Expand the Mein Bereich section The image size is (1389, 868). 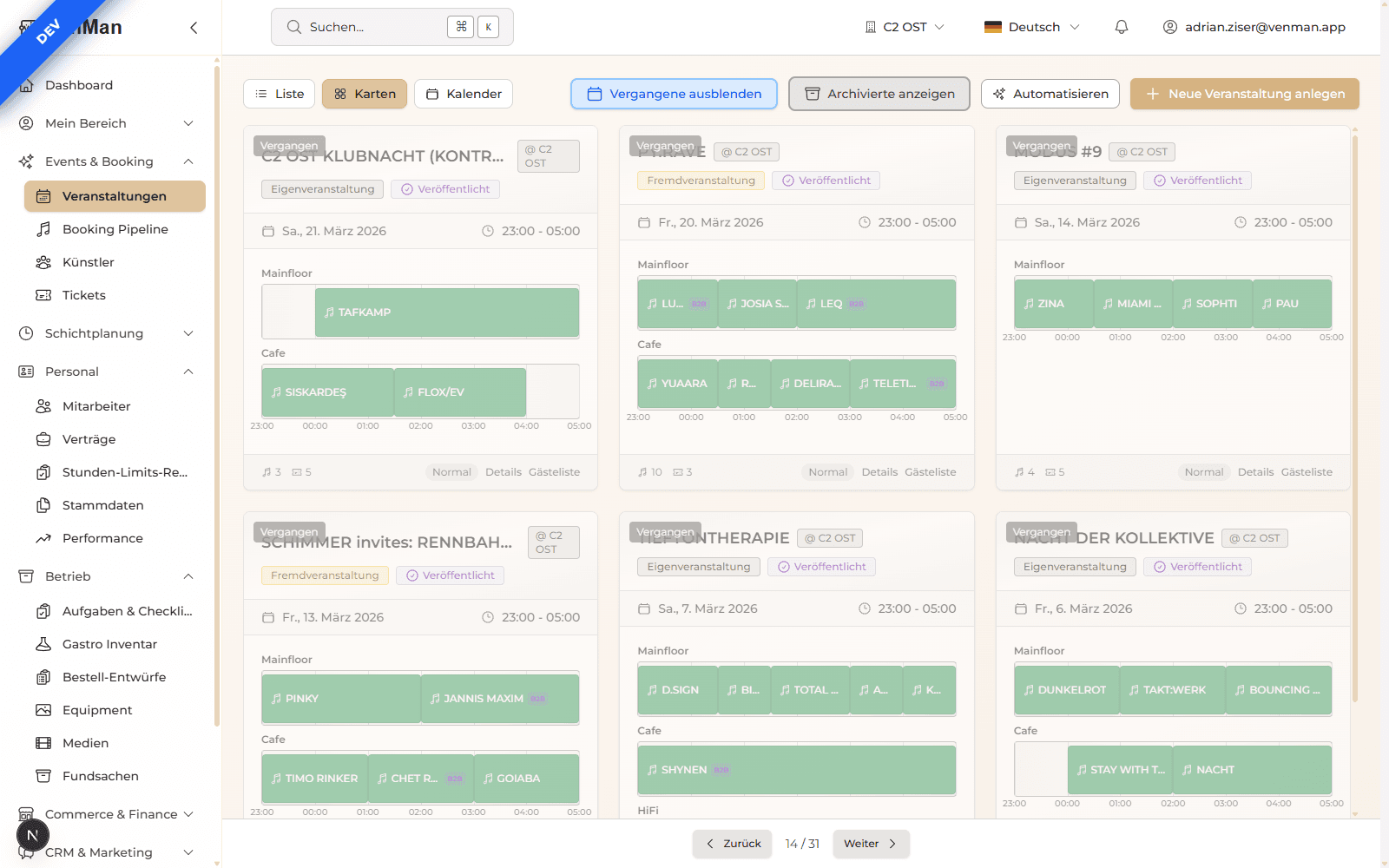pos(106,123)
